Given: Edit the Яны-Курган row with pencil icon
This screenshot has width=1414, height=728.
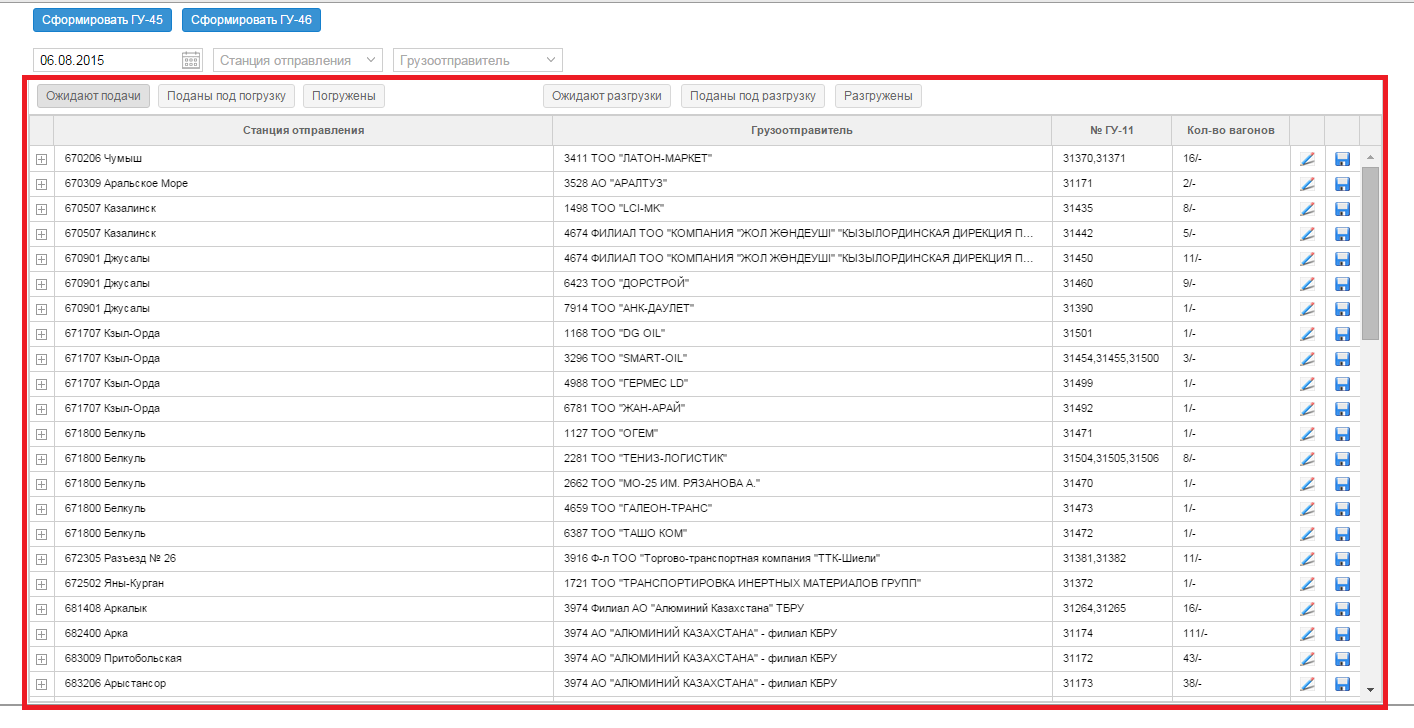Looking at the screenshot, I should pos(1307,583).
